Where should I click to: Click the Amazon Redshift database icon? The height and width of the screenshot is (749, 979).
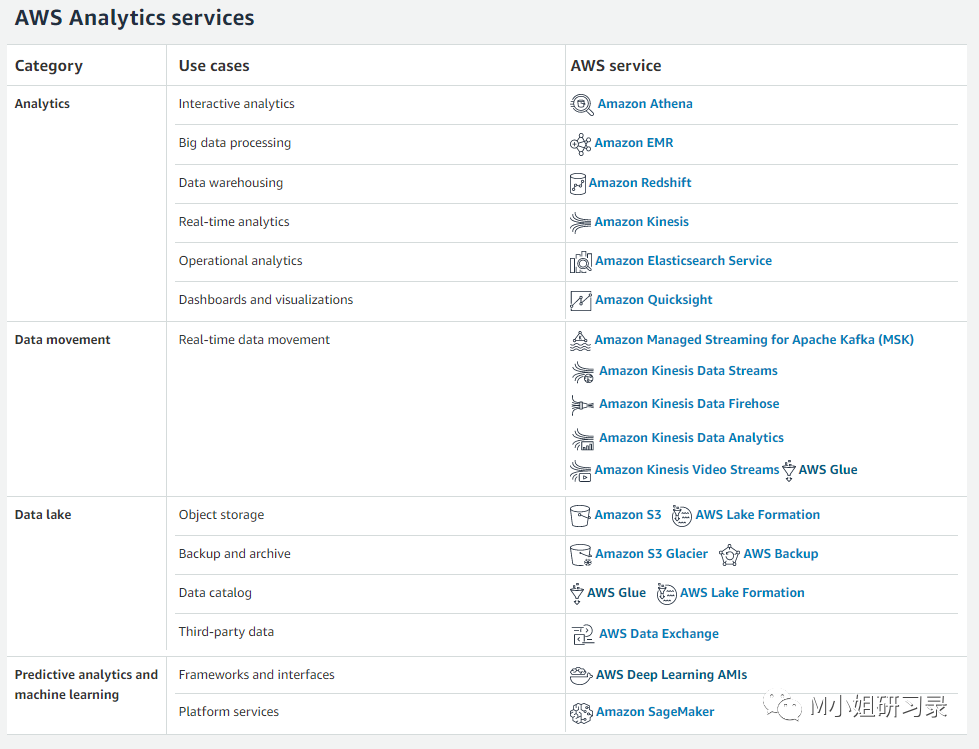pos(577,183)
